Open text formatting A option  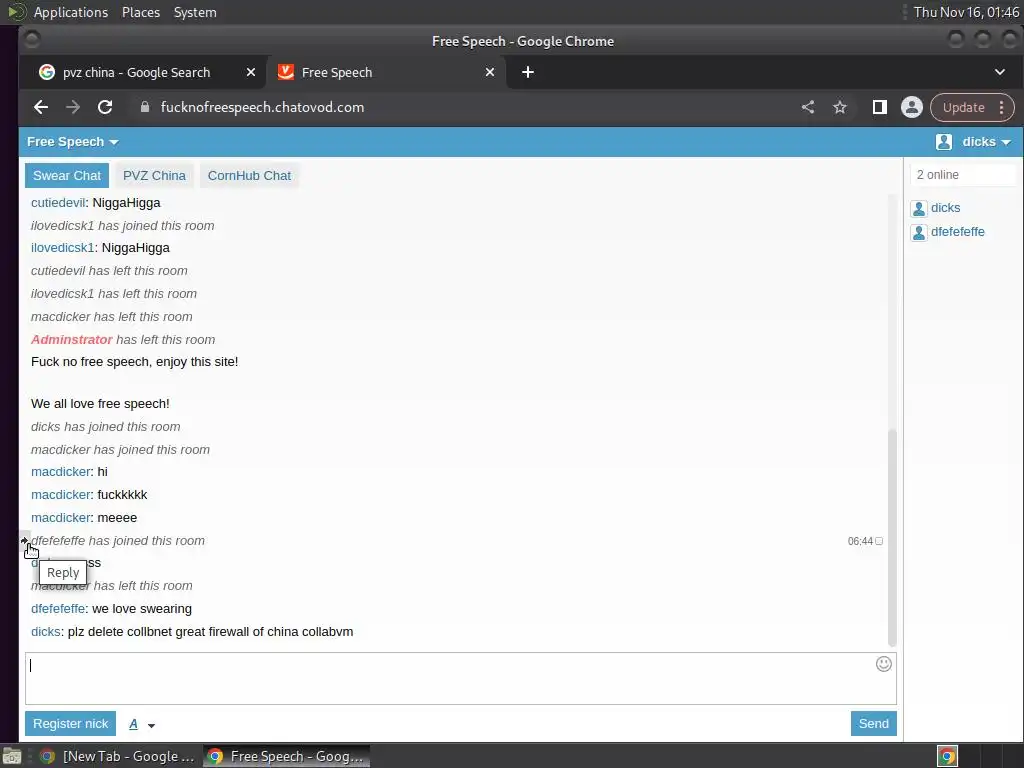[133, 724]
